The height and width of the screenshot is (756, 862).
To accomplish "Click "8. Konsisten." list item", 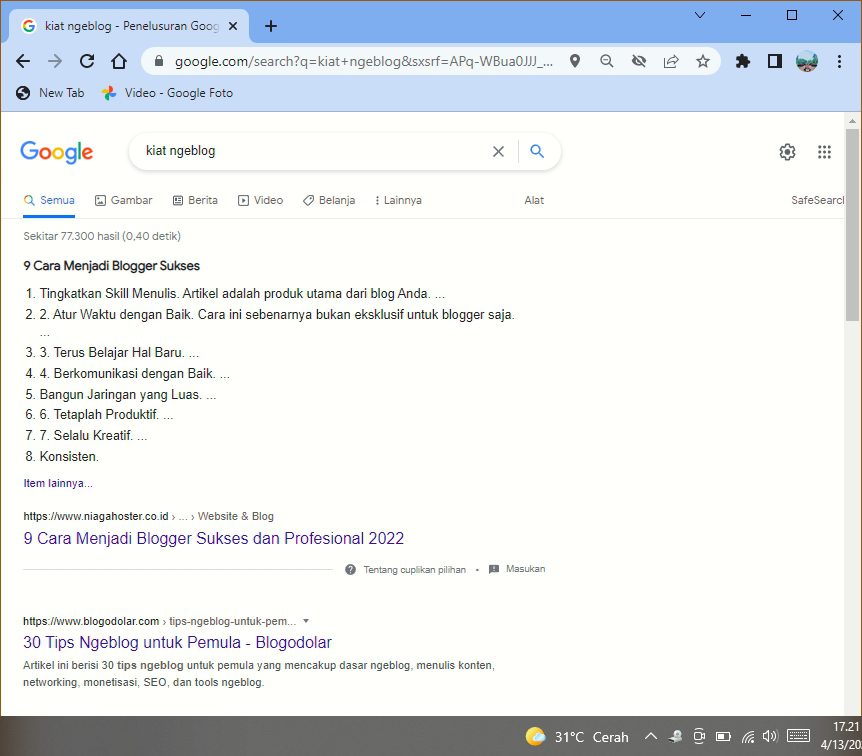I will click(x=62, y=456).
